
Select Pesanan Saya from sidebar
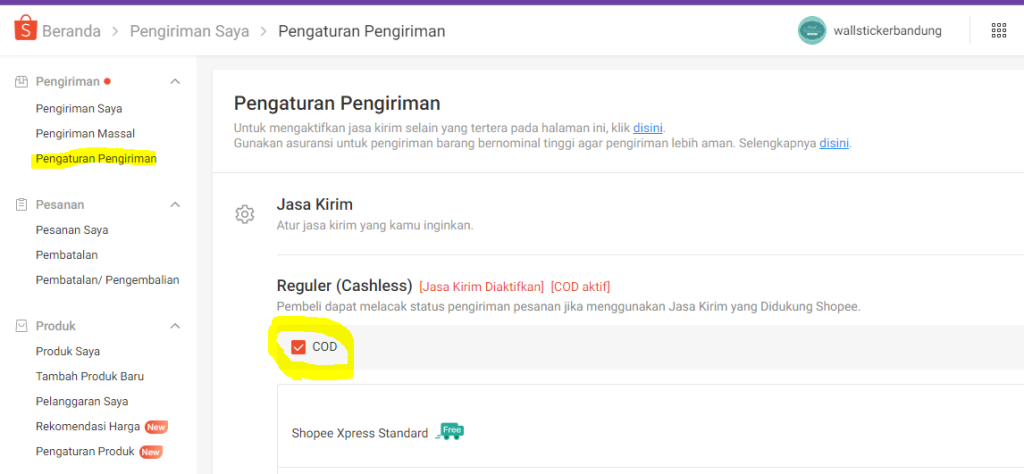pyautogui.click(x=72, y=230)
